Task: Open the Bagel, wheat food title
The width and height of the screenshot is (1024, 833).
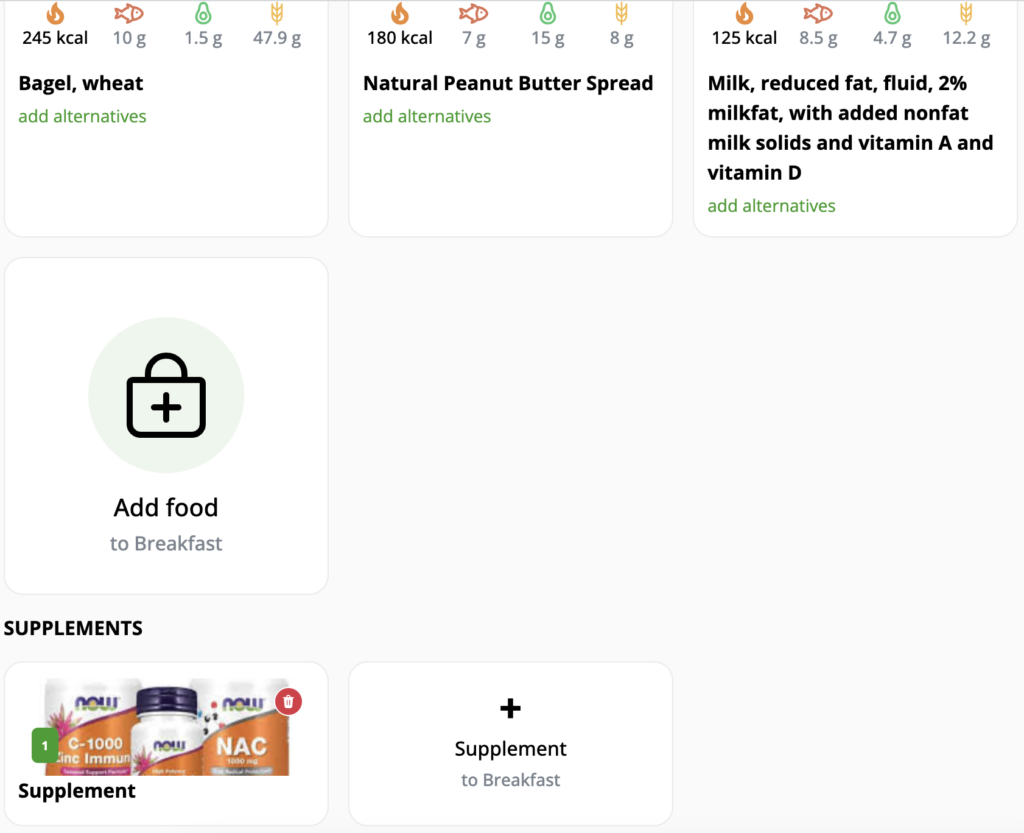Action: tap(81, 84)
